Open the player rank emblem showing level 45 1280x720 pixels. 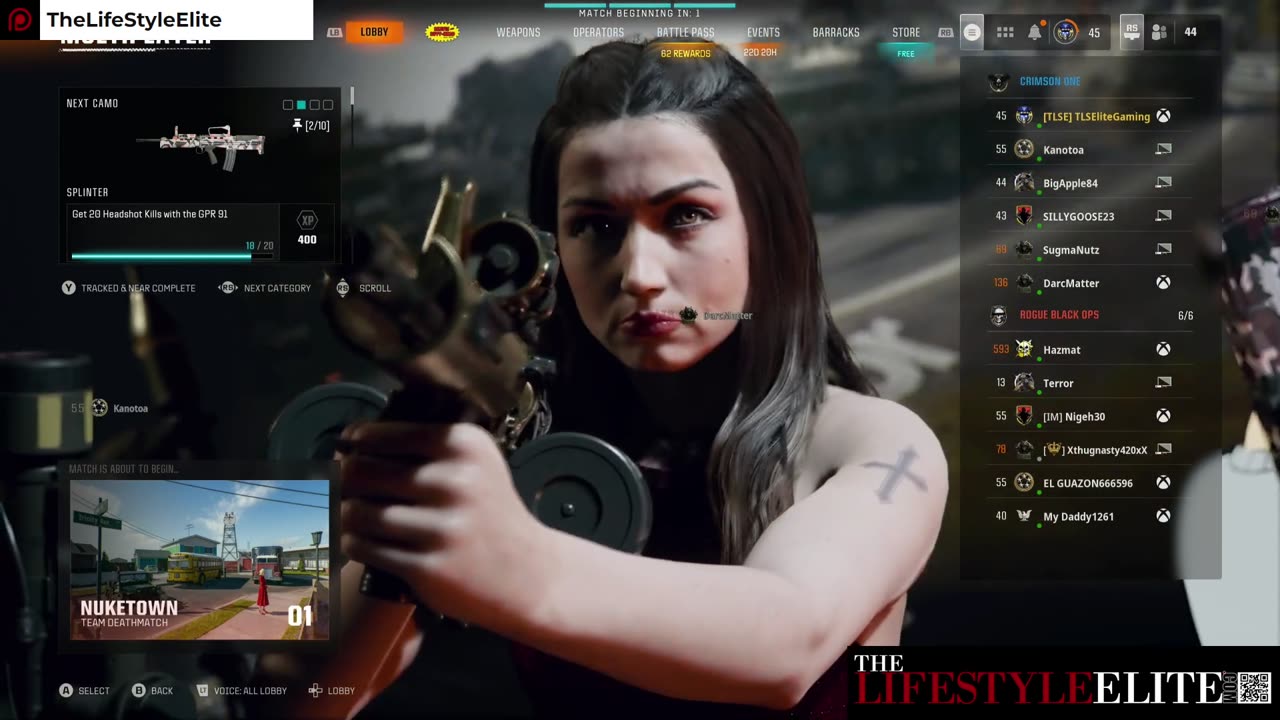coord(1066,32)
